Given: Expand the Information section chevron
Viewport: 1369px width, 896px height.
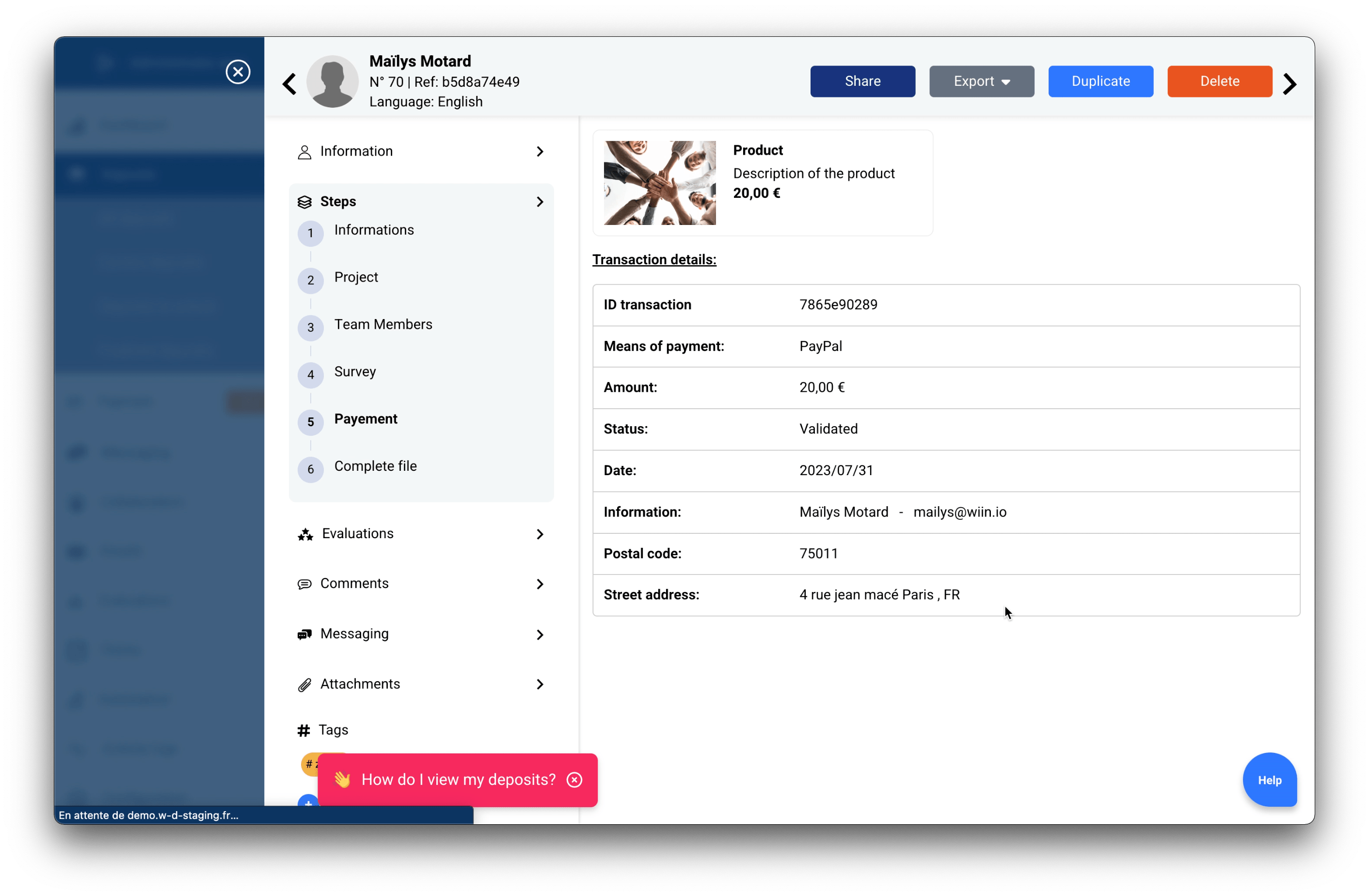Looking at the screenshot, I should point(540,151).
